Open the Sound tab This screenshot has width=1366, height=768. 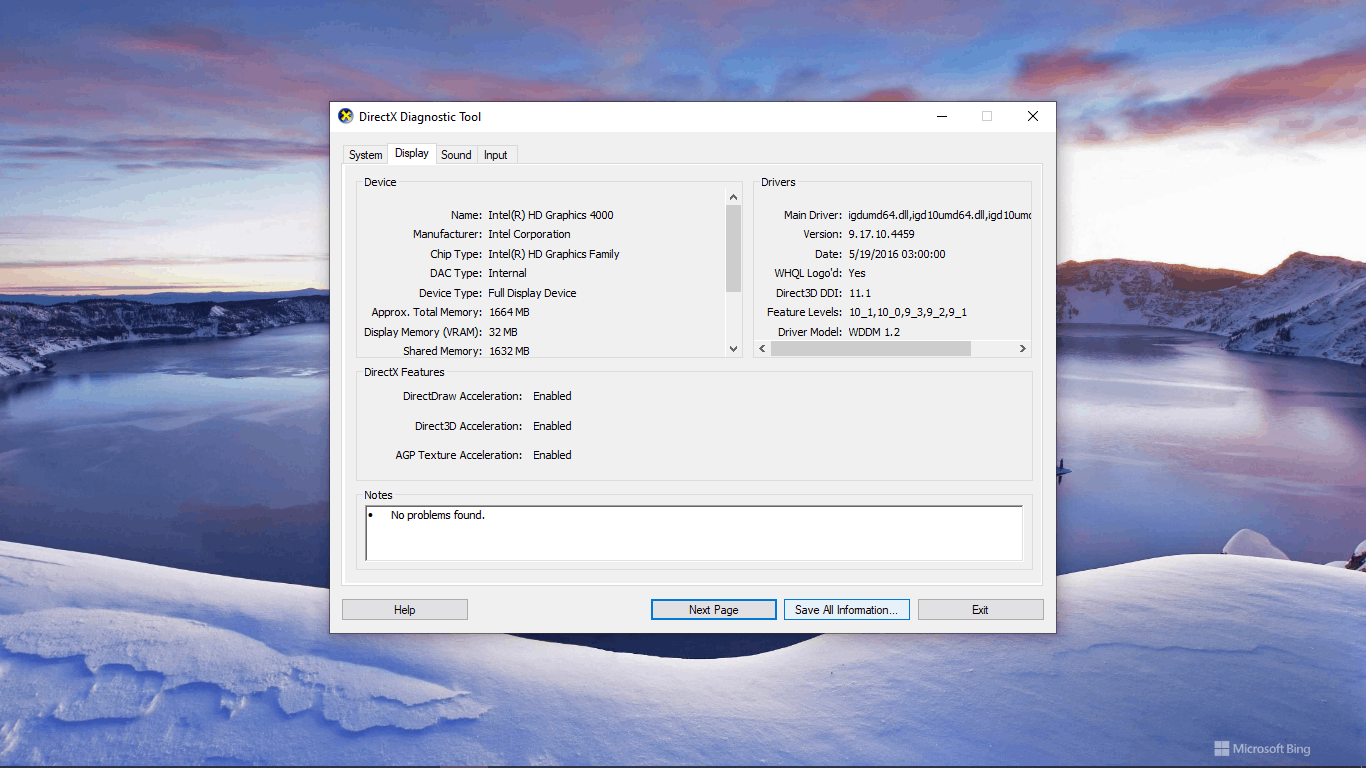click(456, 155)
